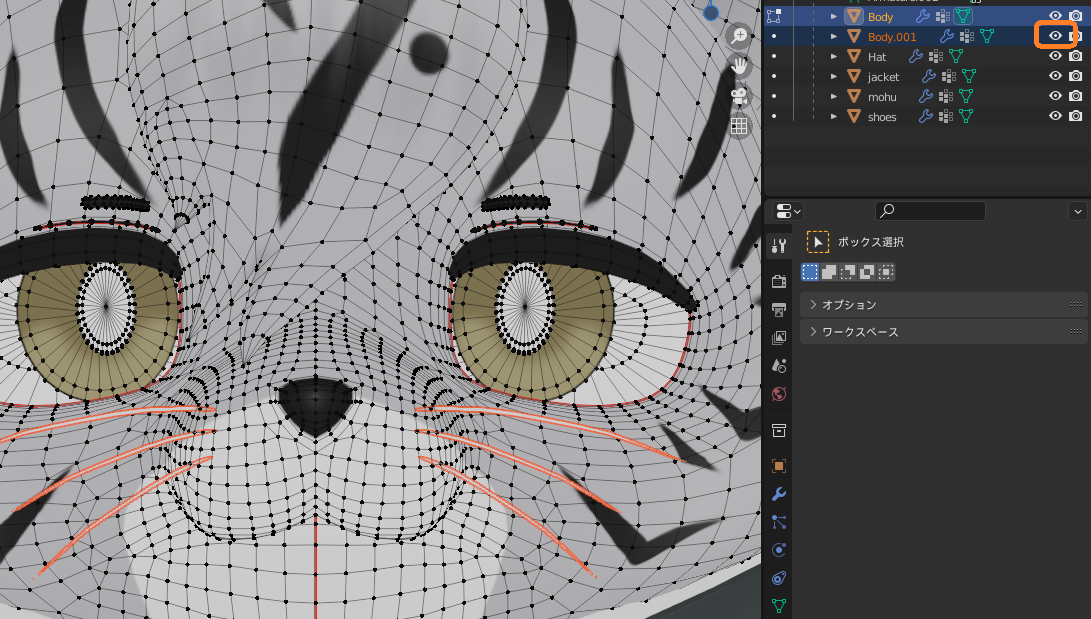Open the Particles properties icon
This screenshot has height=619, width=1091.
(779, 522)
